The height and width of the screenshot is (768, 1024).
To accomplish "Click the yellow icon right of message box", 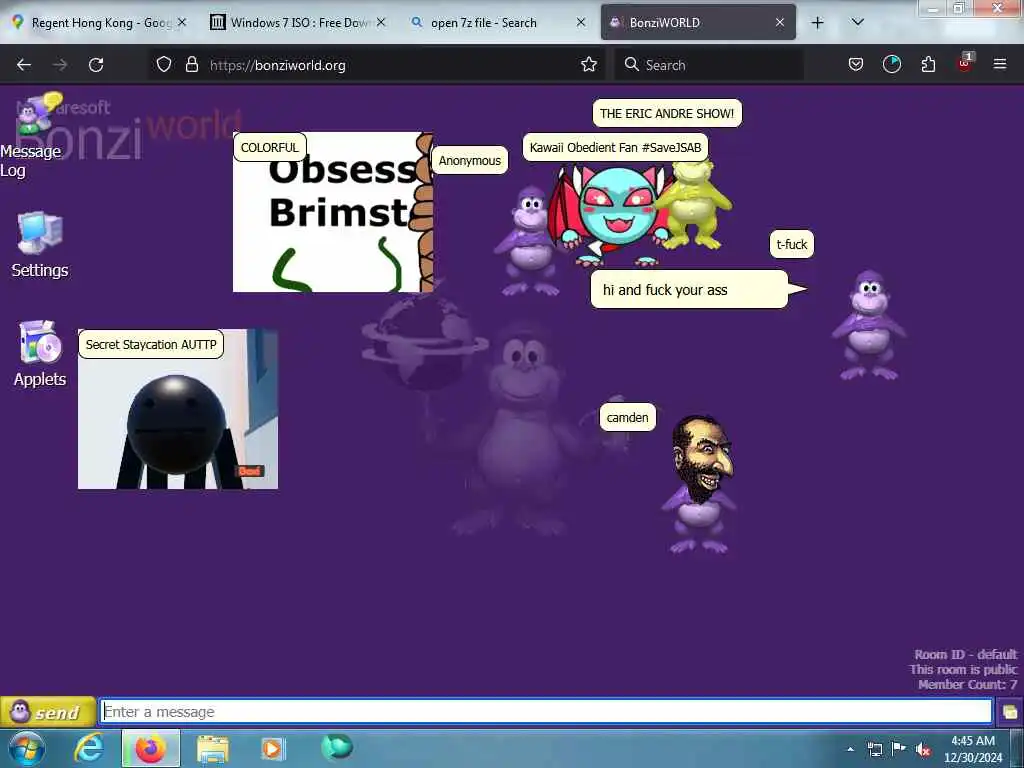I will pos(1010,711).
